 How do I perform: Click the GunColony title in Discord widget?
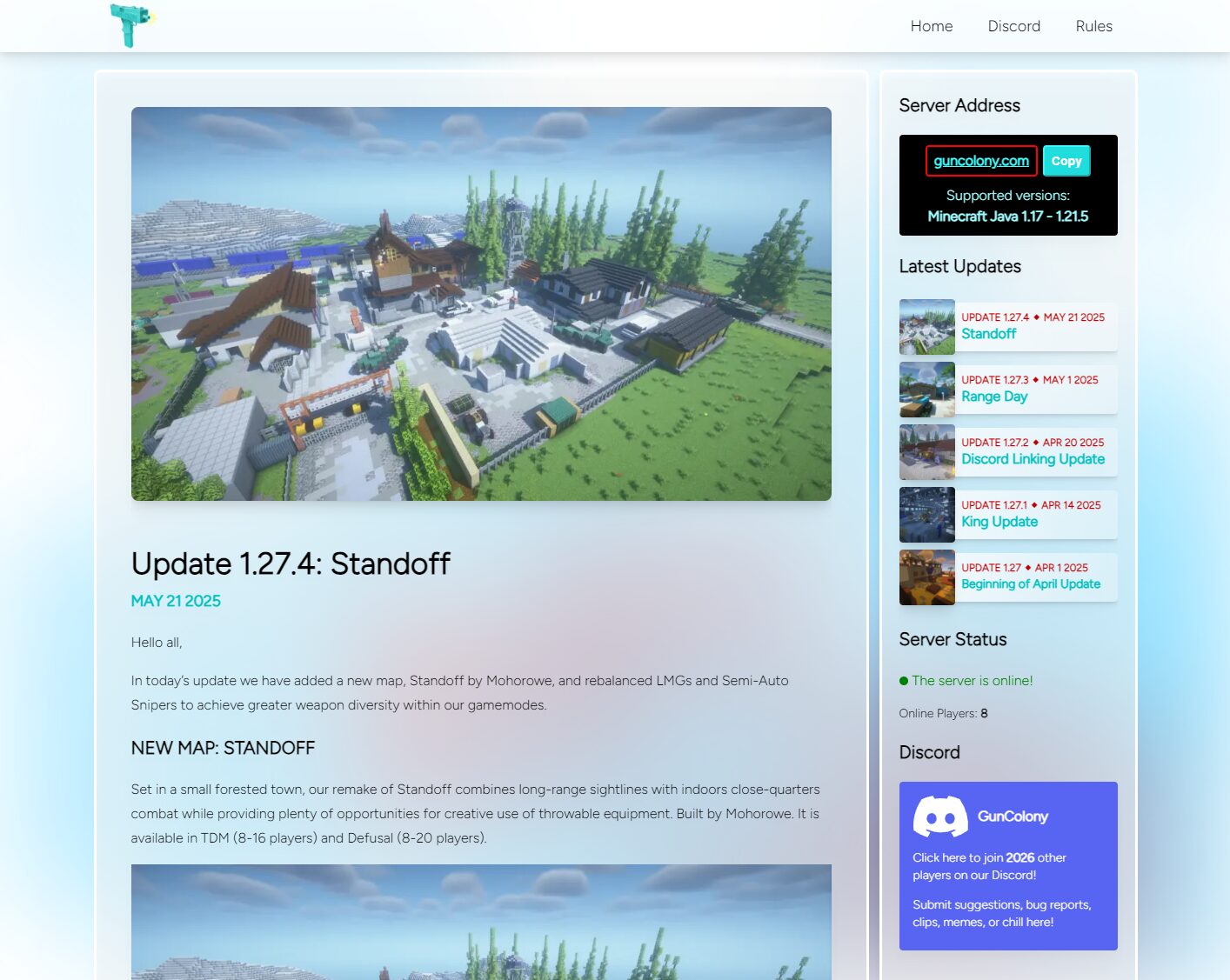coord(1013,817)
